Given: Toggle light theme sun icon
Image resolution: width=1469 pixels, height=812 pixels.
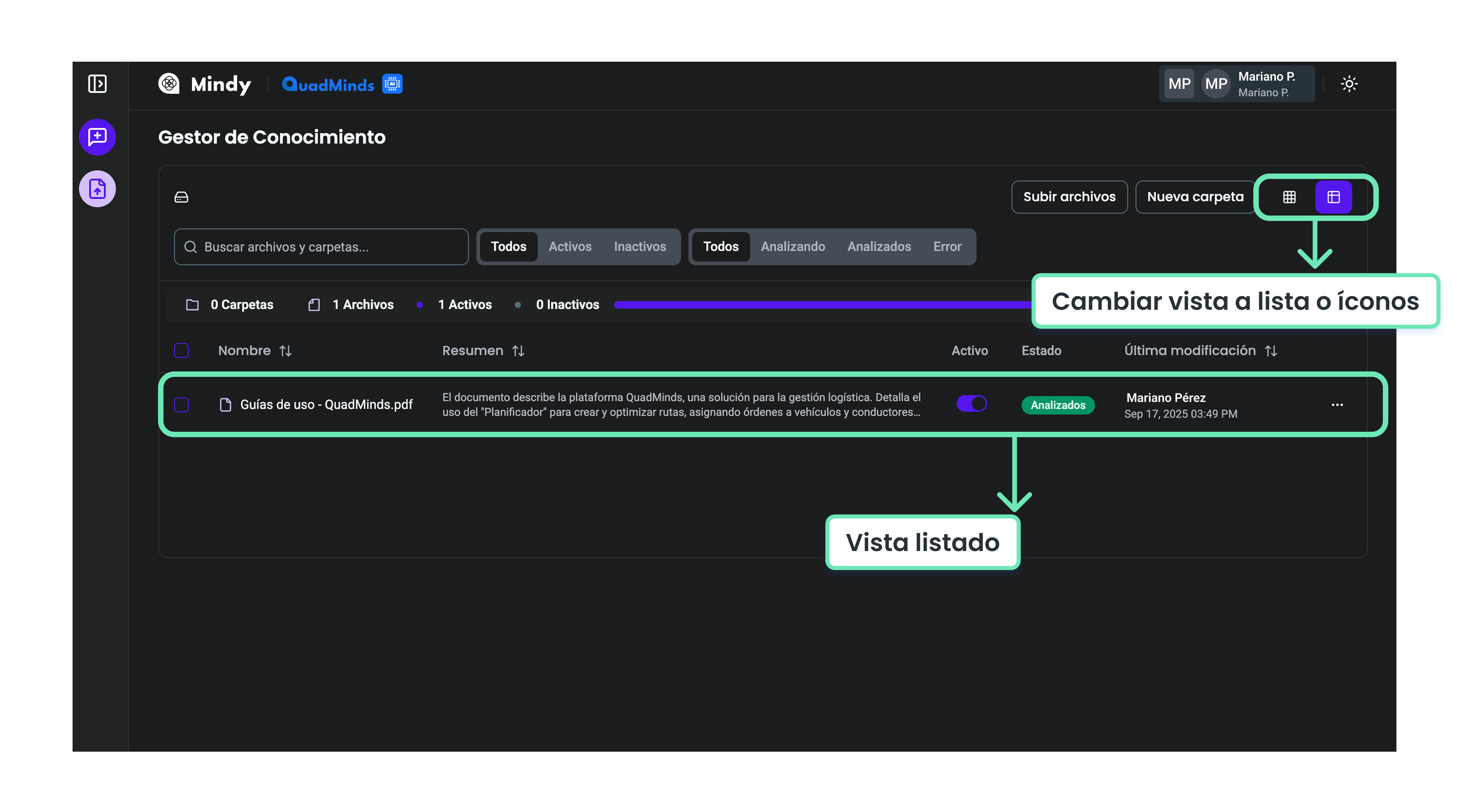Looking at the screenshot, I should [1349, 84].
